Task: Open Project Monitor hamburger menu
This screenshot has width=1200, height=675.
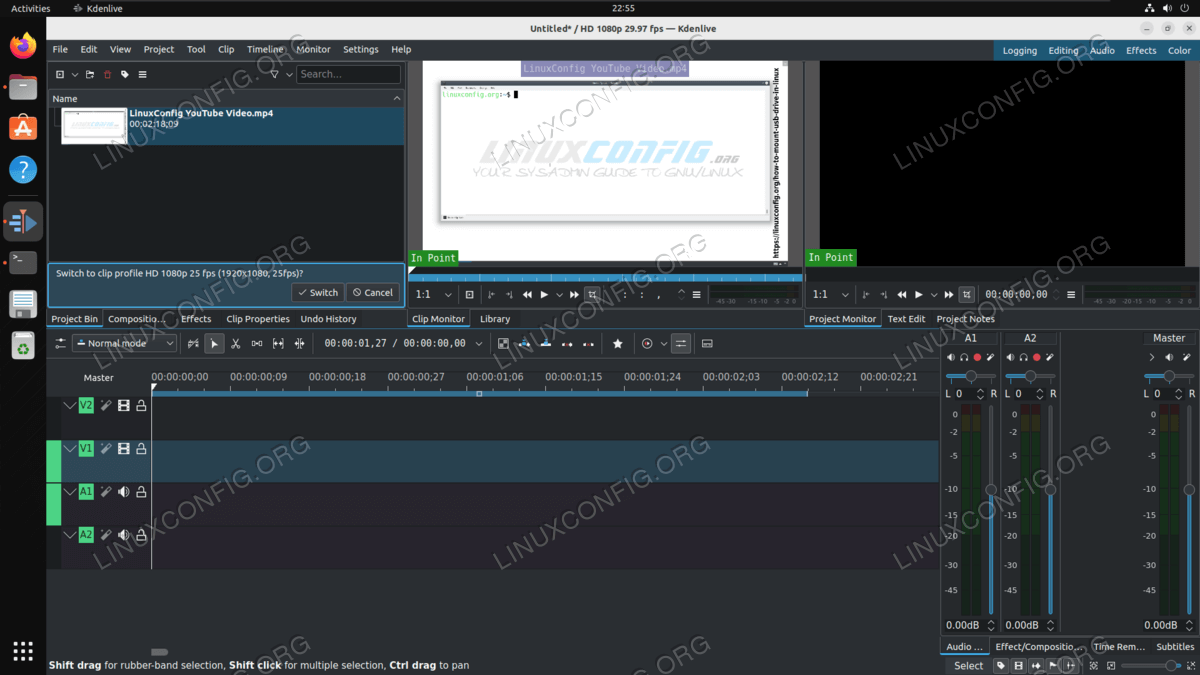Action: pyautogui.click(x=1071, y=295)
